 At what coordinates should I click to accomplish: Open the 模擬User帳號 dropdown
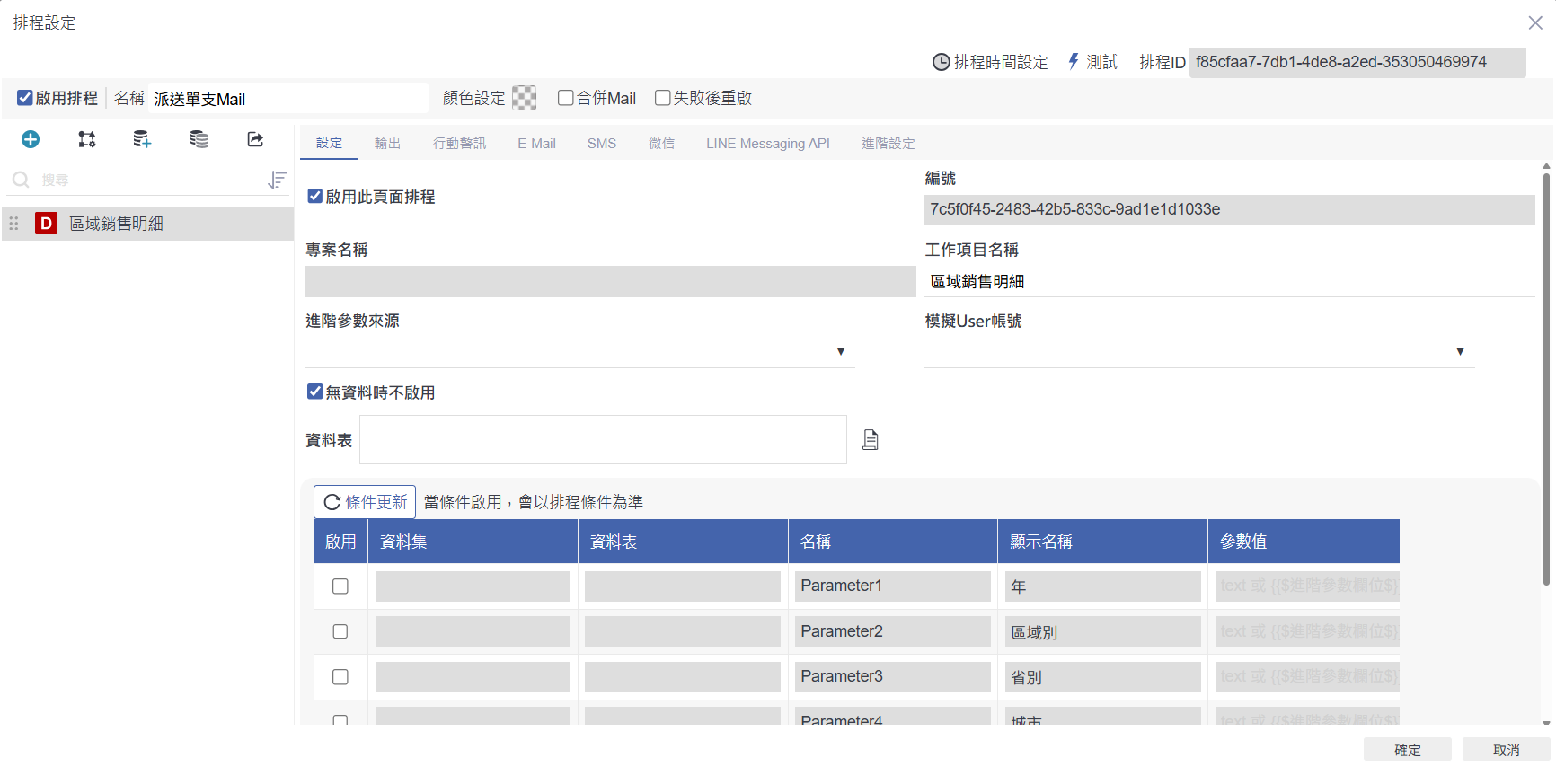(x=1460, y=351)
